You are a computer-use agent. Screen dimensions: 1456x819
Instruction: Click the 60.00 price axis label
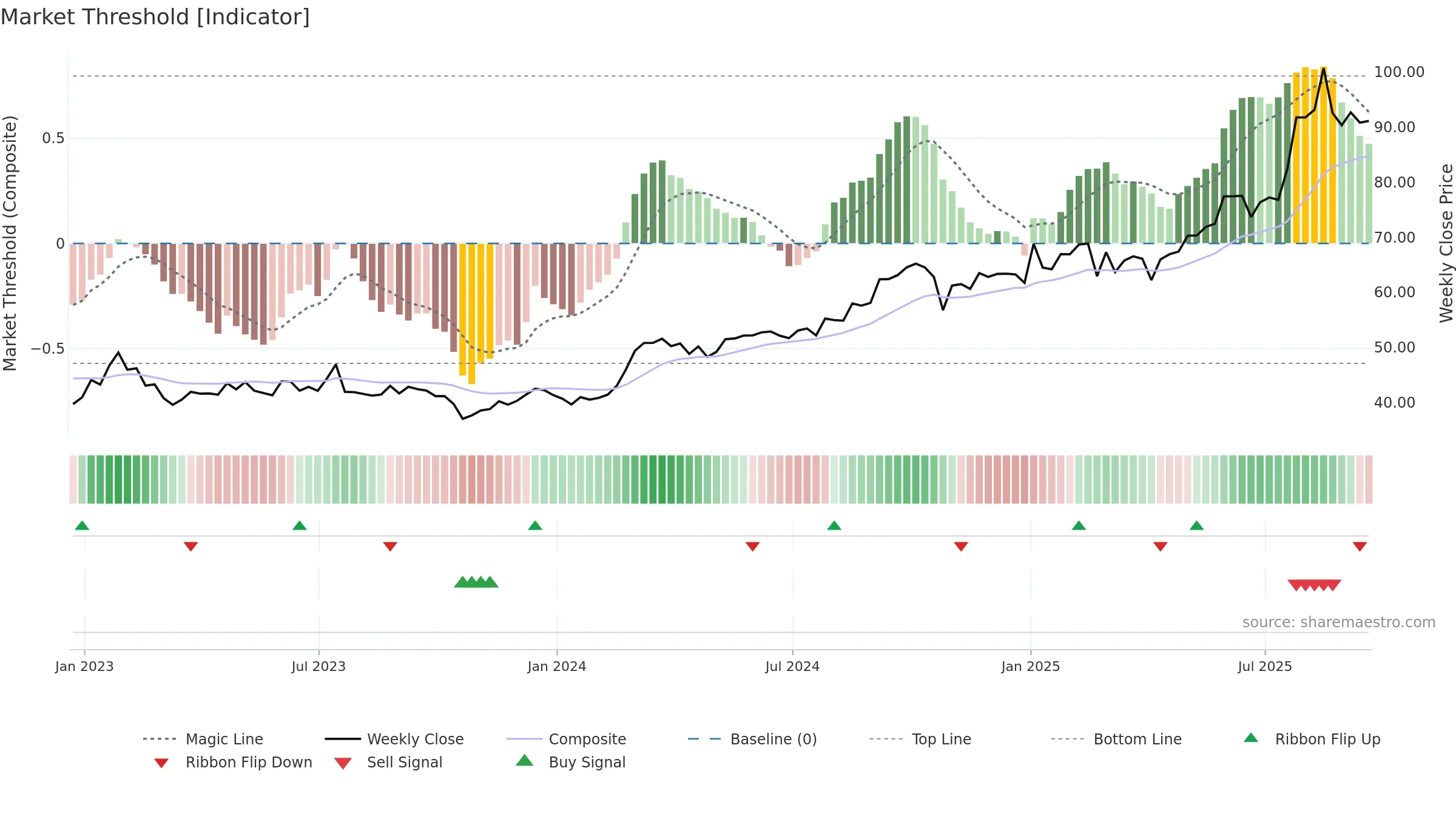(1395, 292)
